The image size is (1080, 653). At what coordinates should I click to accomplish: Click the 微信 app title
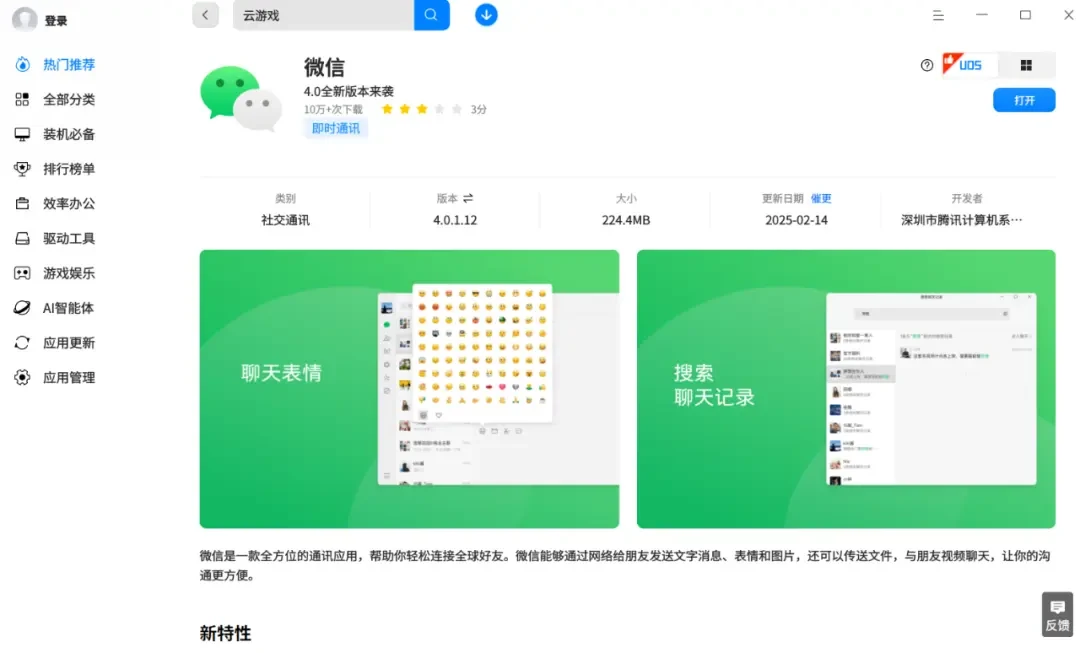324,67
